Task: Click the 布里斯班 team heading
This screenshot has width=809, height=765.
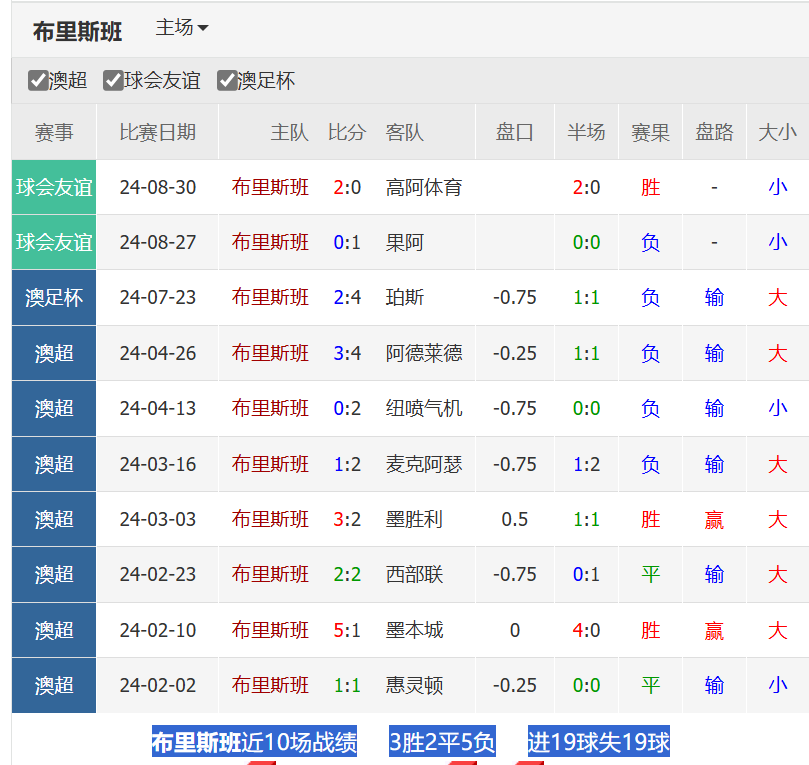Action: click(x=77, y=32)
